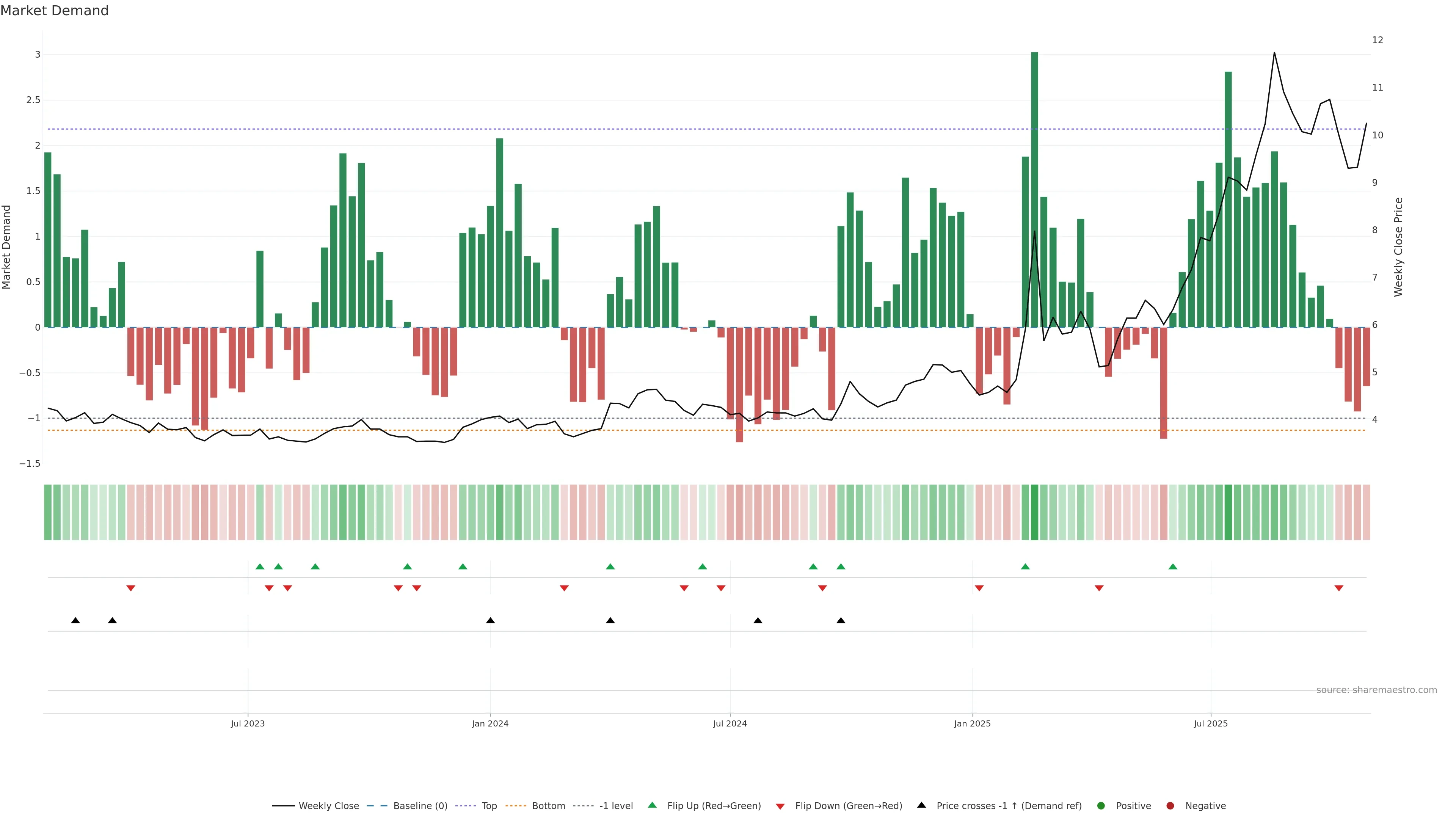Click the red Flip Down legend triangle

click(780, 806)
